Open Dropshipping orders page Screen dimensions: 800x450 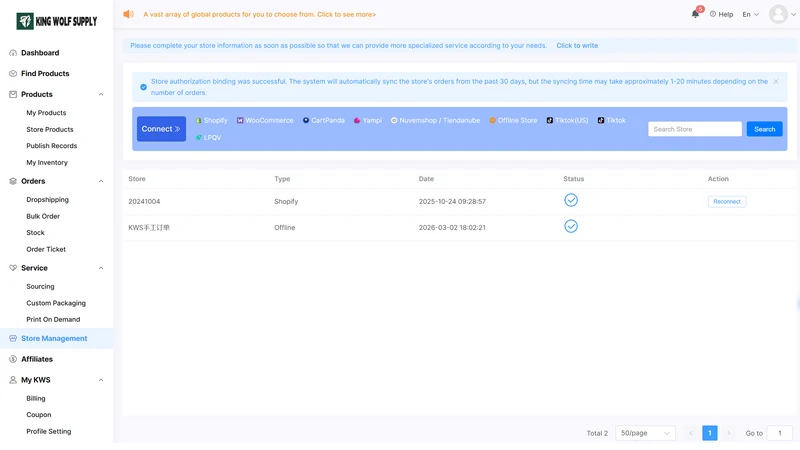[x=47, y=199]
